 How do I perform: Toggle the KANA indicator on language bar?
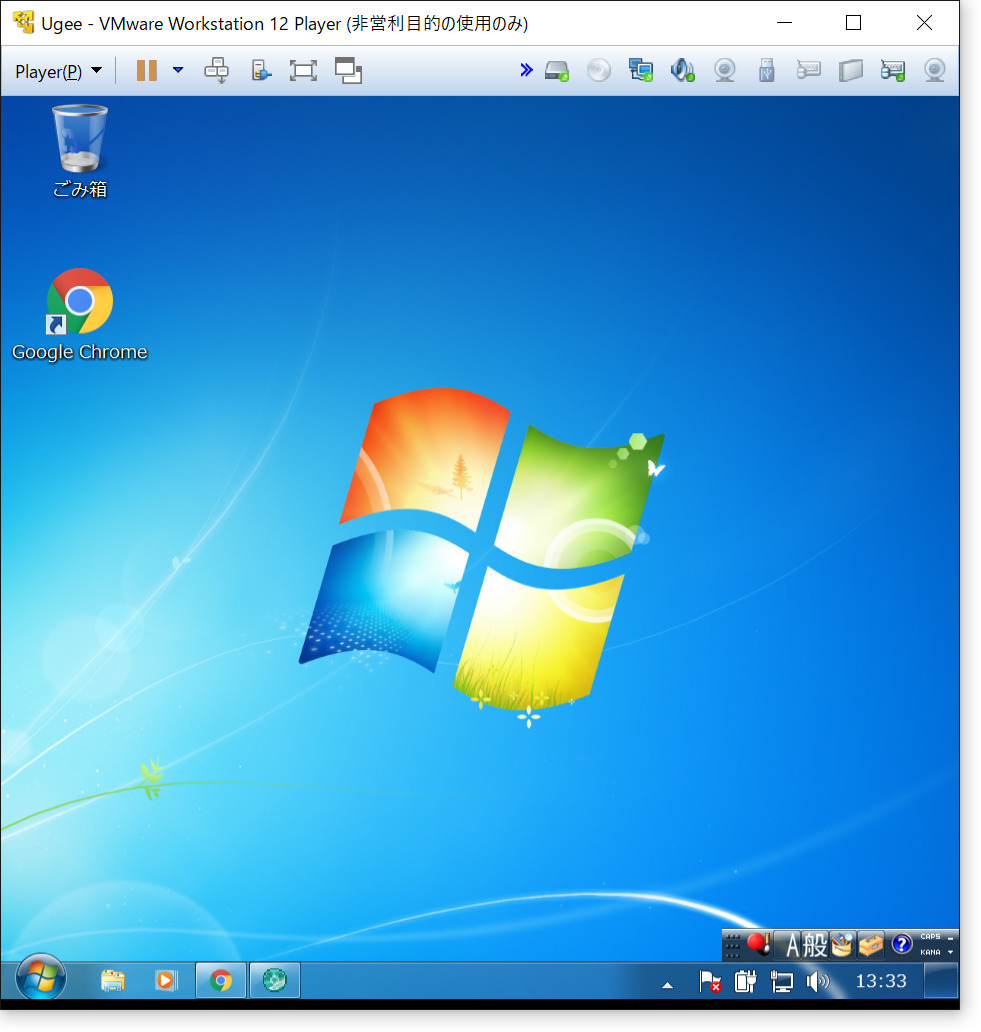click(930, 952)
